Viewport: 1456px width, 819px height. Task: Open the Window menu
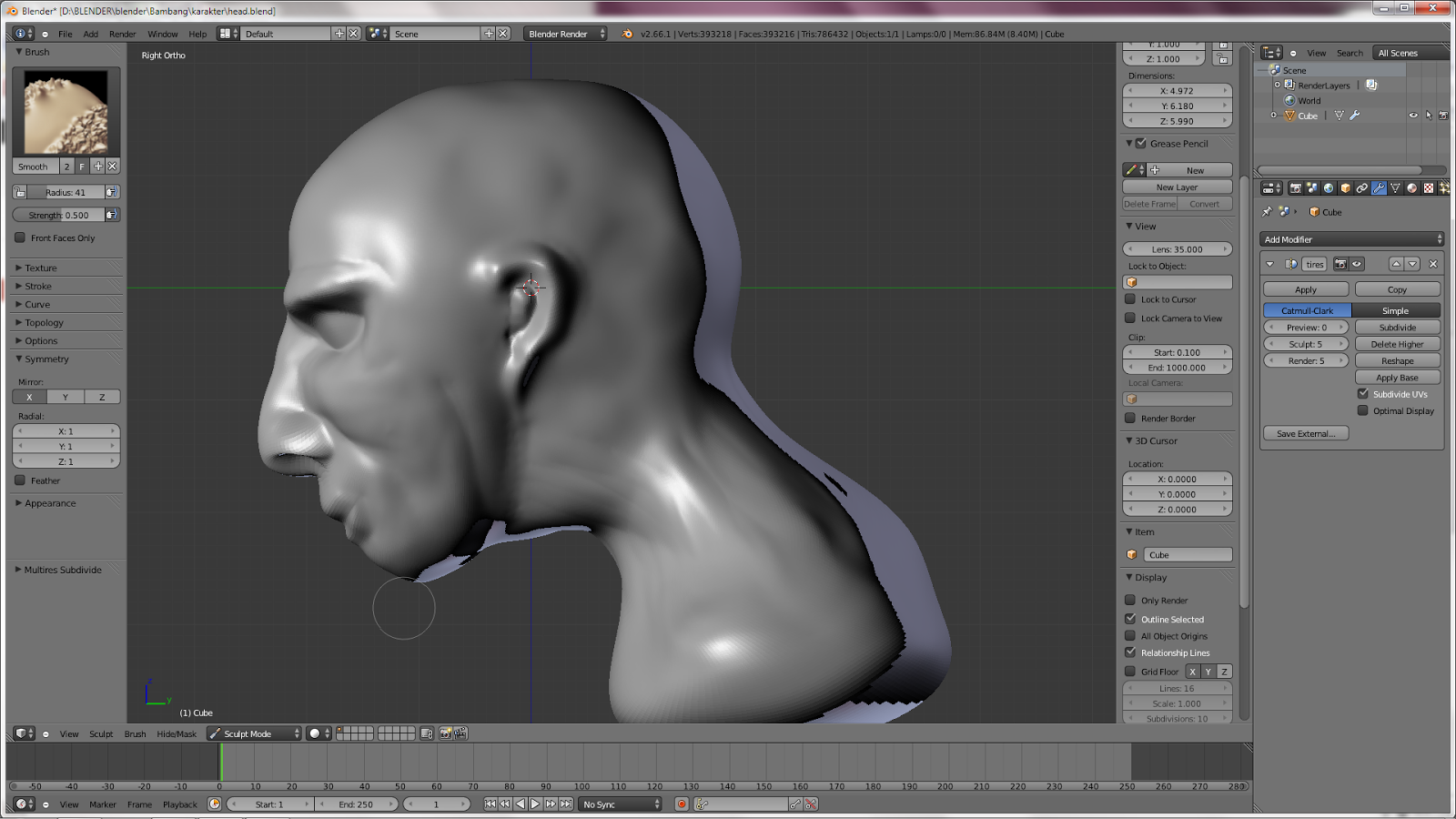click(x=163, y=34)
